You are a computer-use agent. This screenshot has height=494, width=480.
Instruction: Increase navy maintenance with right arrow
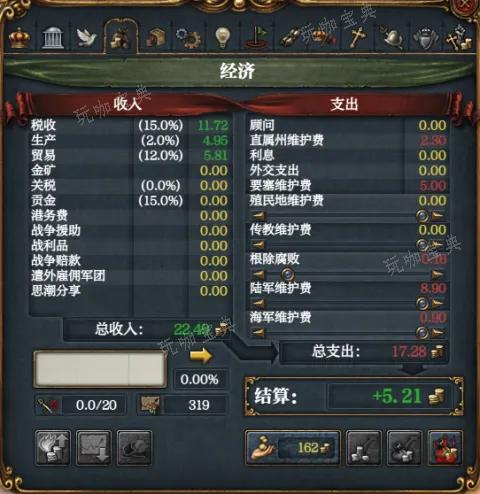438,333
